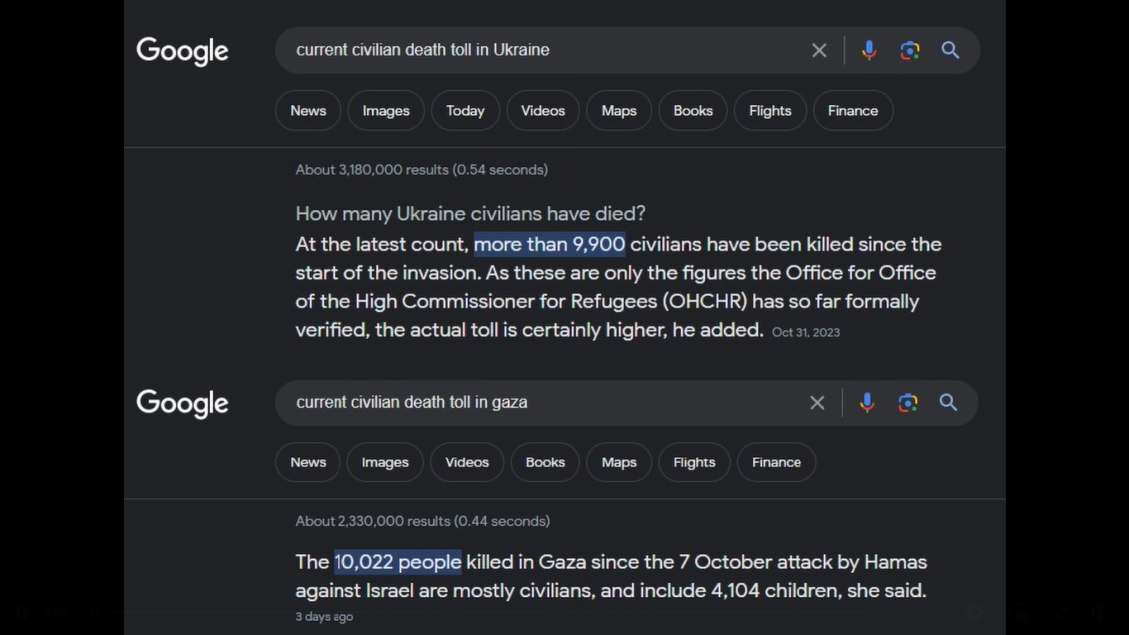Screen dimensions: 1129x635
Task: Open Images filter under Gaza search
Action: click(x=384, y=462)
